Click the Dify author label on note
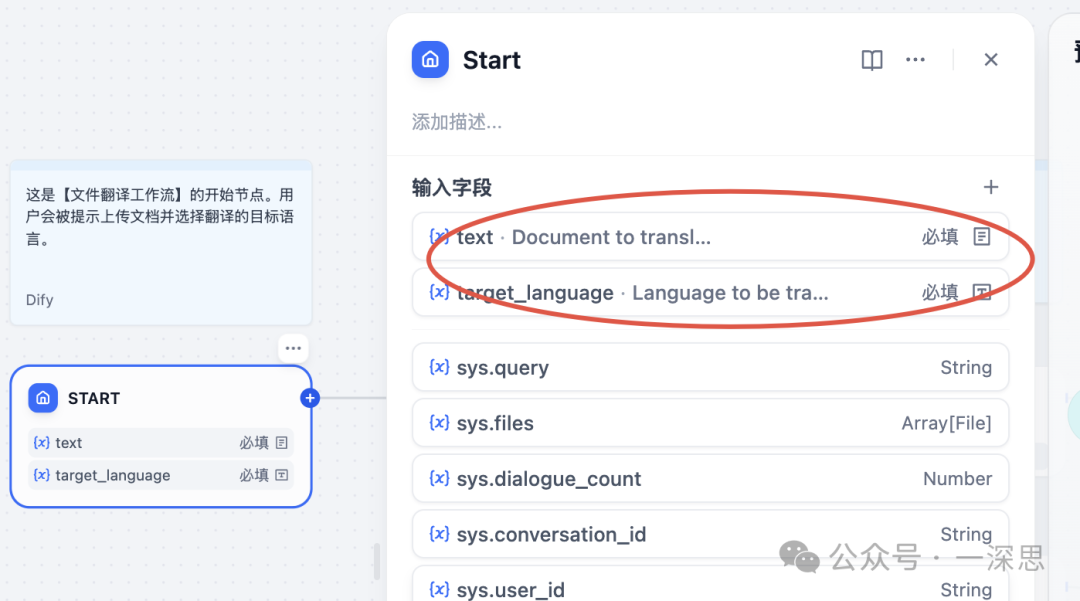Viewport: 1080px width, 601px height. coord(39,300)
